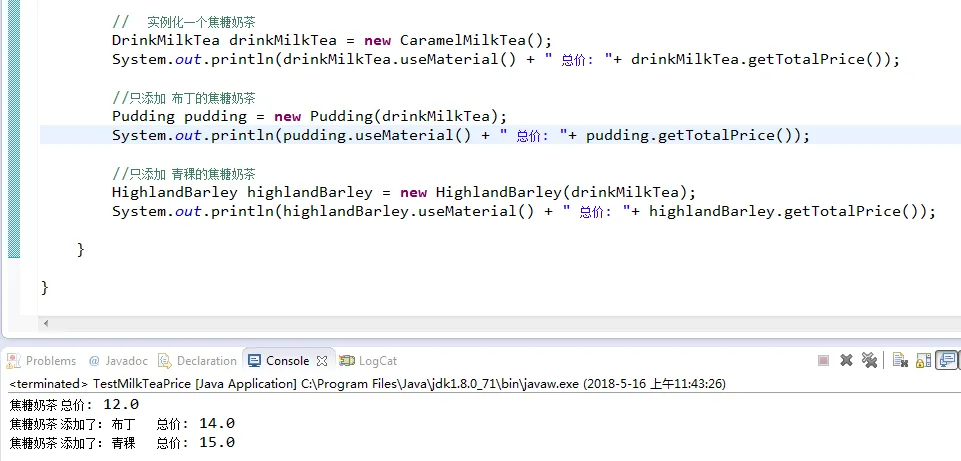Click 'highlandBarley.useMaterial()' in last println
Image resolution: width=961 pixels, height=461 pixels.
click(x=409, y=211)
